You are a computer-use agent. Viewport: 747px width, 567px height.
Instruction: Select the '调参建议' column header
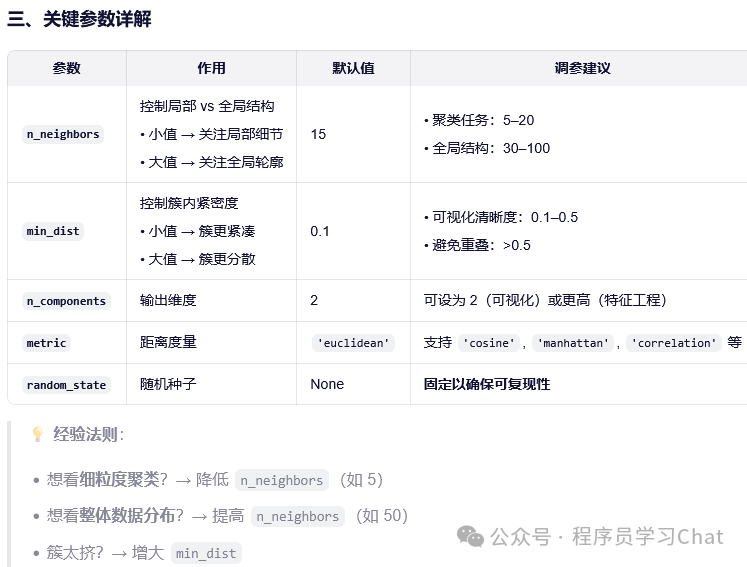(x=582, y=68)
